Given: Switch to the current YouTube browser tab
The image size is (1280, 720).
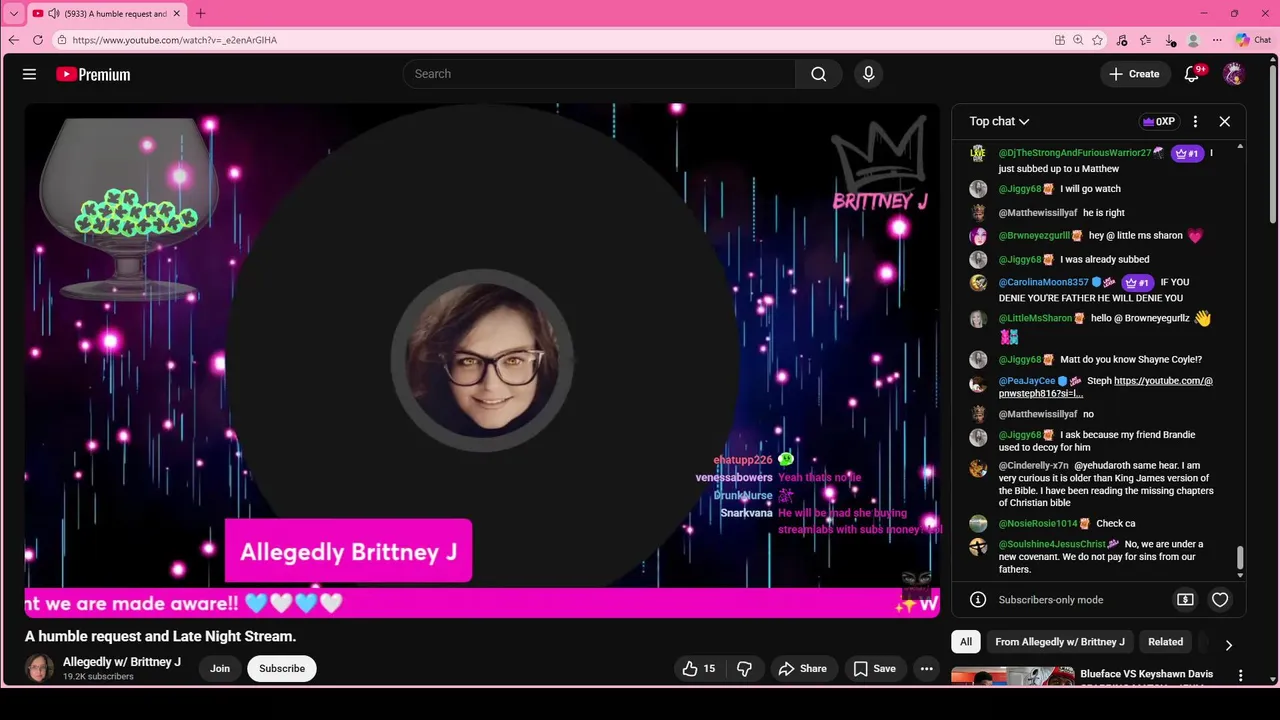Looking at the screenshot, I should point(105,14).
